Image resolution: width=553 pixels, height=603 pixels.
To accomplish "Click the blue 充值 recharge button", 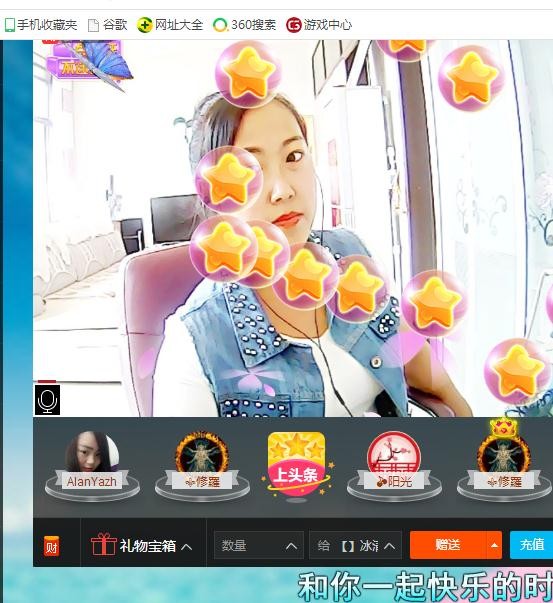I will (x=531, y=545).
